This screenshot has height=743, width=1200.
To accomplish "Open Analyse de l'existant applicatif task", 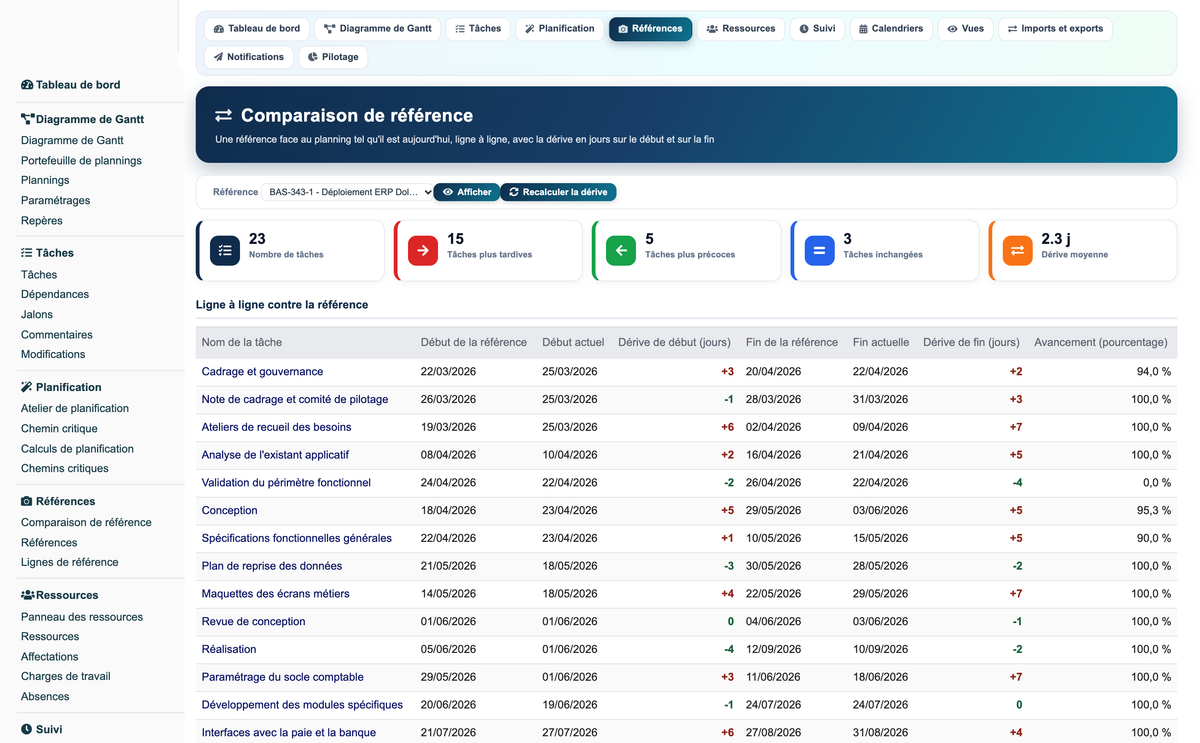I will pos(275,455).
